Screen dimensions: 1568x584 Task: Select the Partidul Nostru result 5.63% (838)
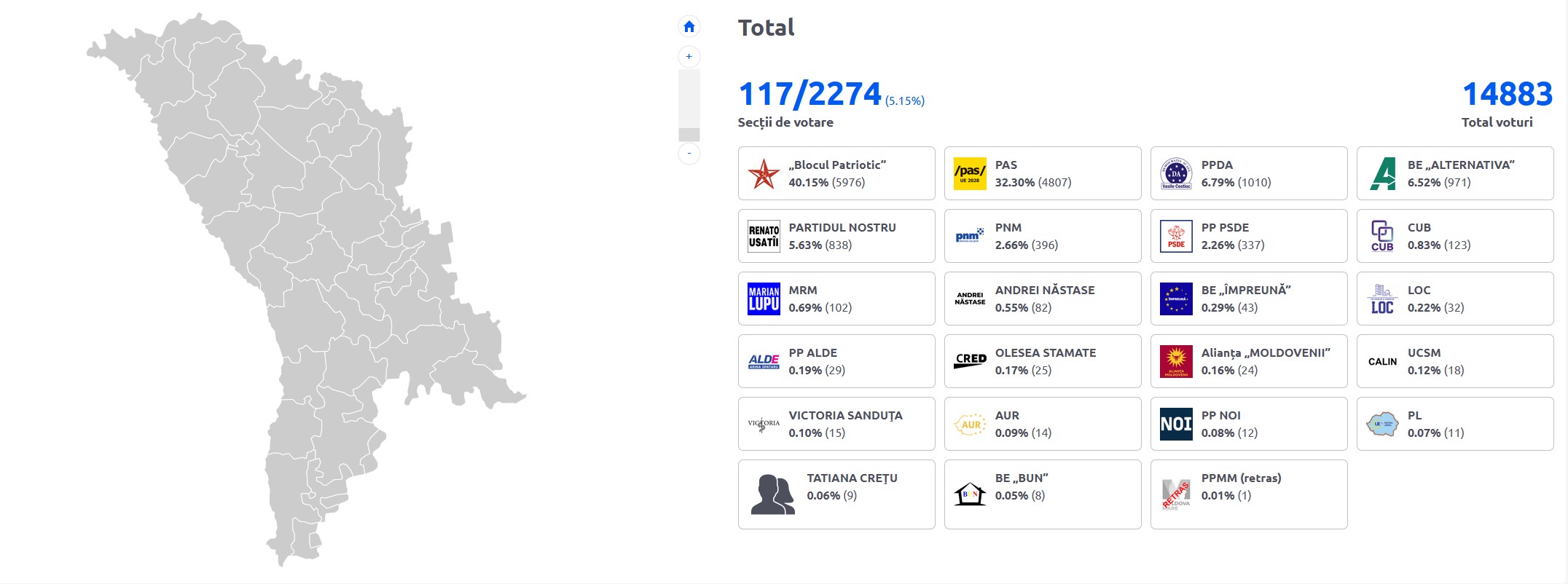[820, 245]
